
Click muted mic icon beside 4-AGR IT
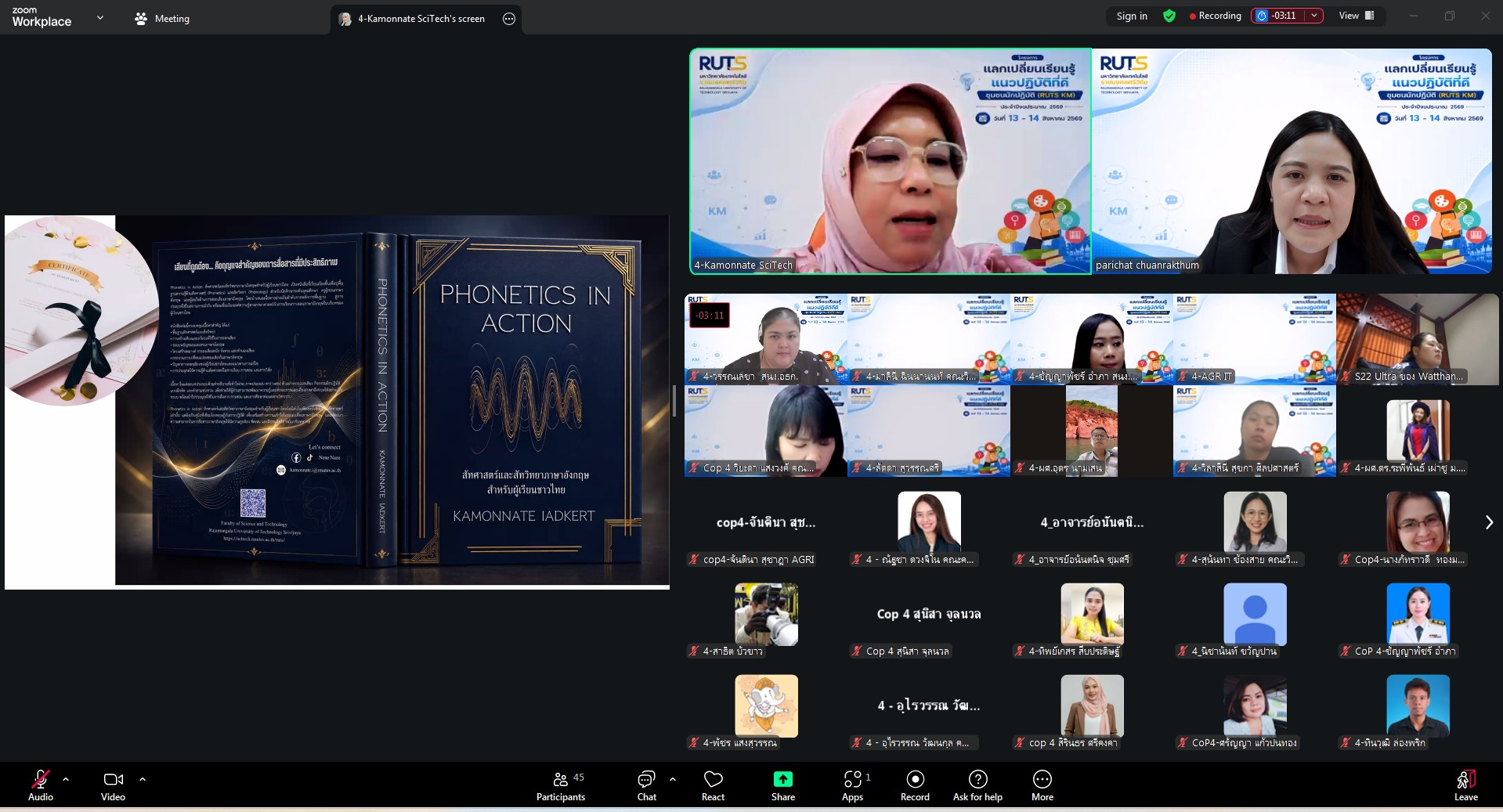[x=1183, y=377]
